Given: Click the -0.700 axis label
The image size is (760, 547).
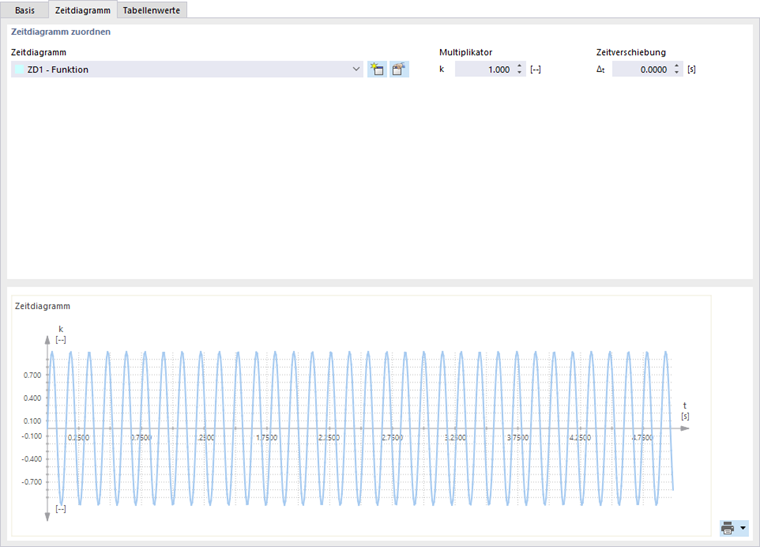Looking at the screenshot, I should click(x=32, y=482).
